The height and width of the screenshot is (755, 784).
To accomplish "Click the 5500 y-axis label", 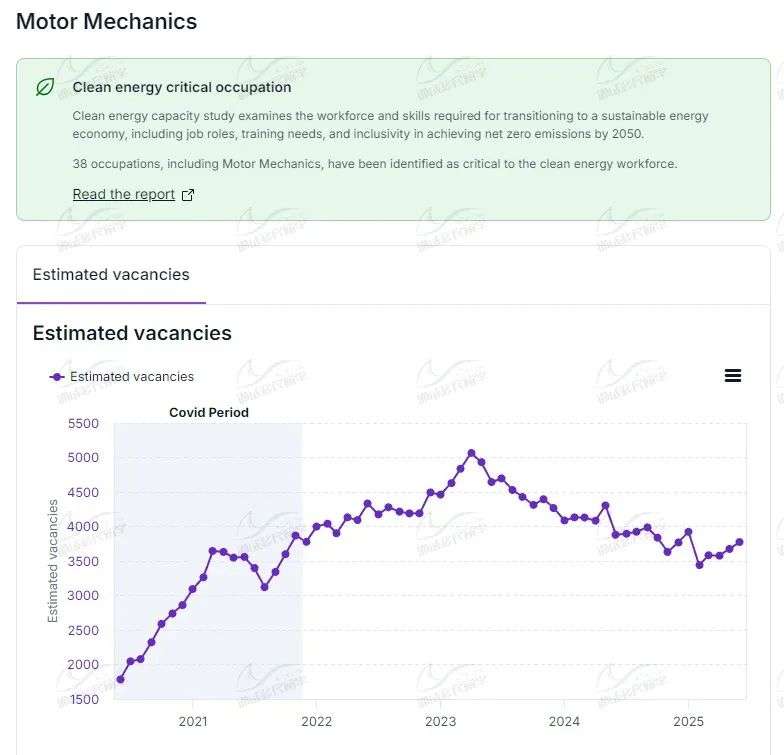I will coord(85,424).
